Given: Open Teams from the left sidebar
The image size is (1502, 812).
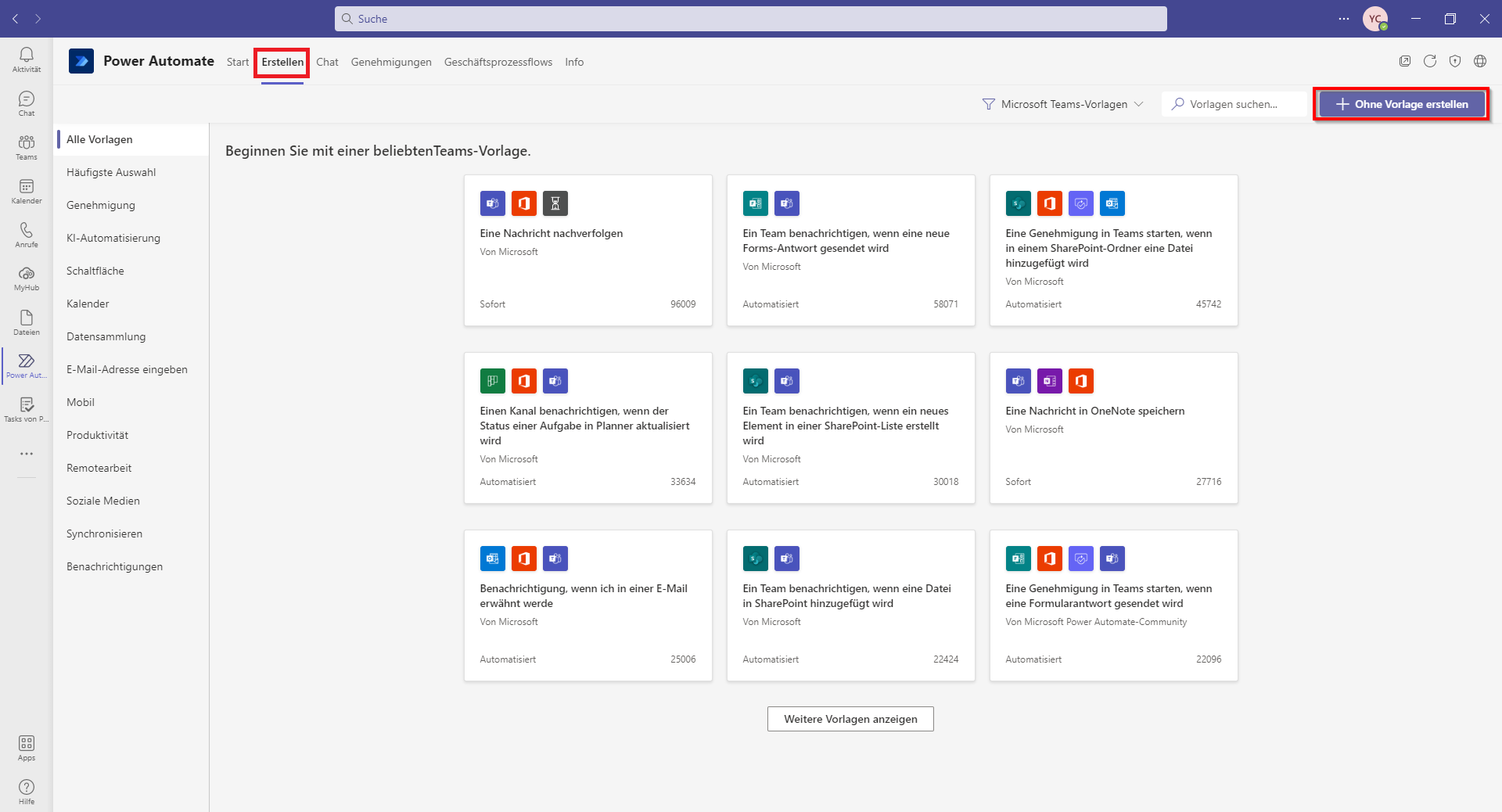Looking at the screenshot, I should [x=26, y=147].
